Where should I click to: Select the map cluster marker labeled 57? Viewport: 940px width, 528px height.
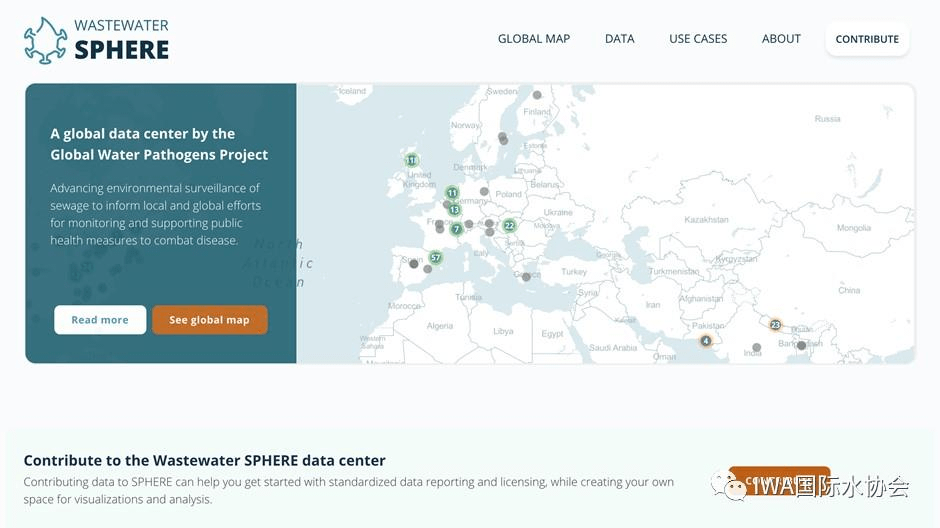click(x=435, y=257)
